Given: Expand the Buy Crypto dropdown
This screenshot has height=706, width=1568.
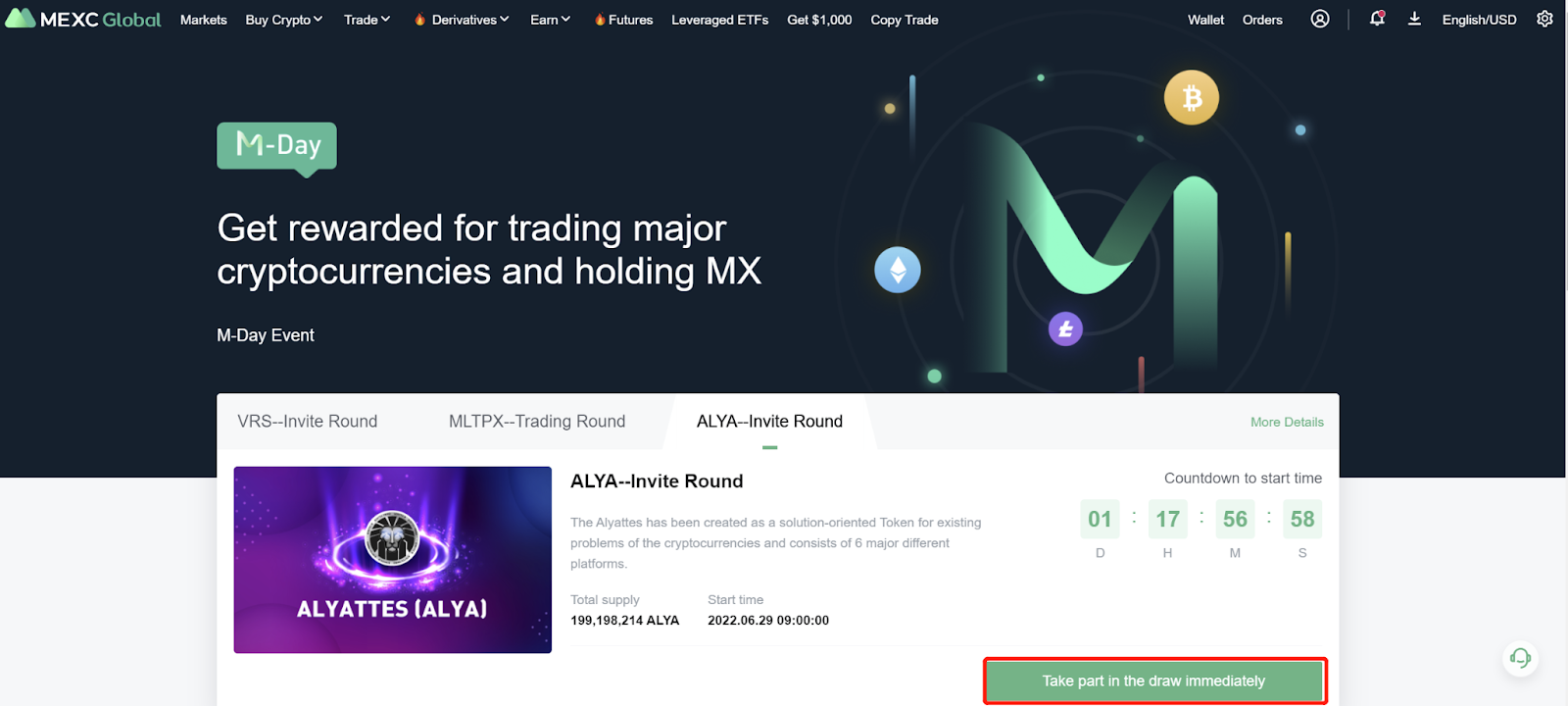Looking at the screenshot, I should (x=283, y=20).
